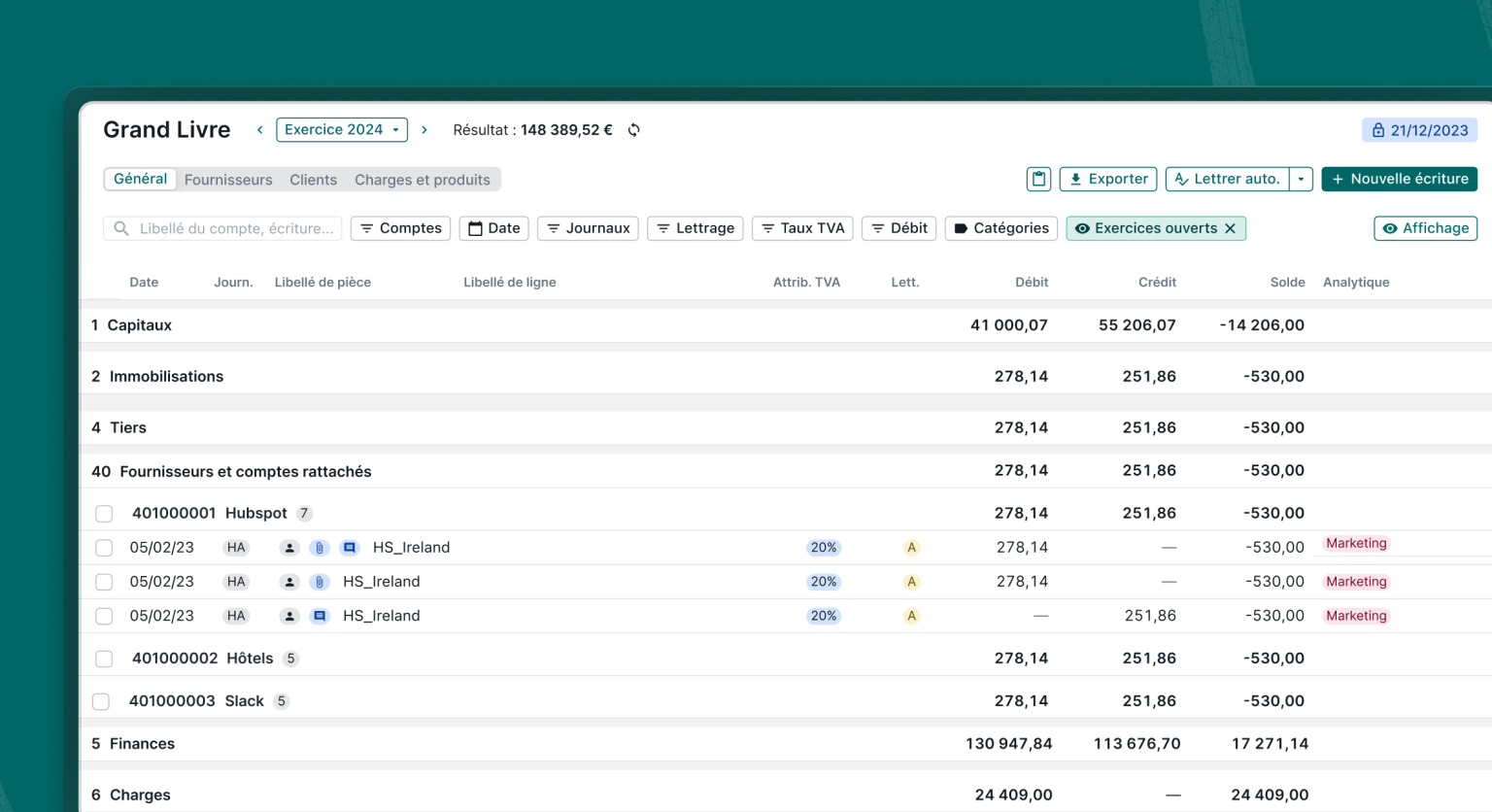Click the Marketing tag in the second row

1356,582
